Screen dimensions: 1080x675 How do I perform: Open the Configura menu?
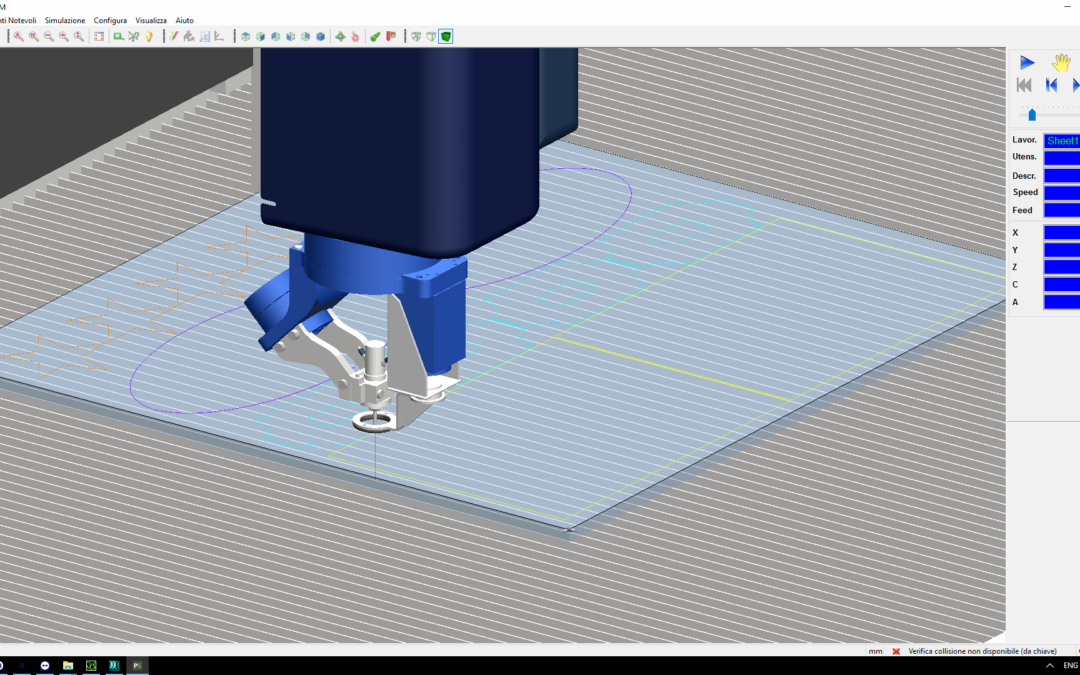110,20
